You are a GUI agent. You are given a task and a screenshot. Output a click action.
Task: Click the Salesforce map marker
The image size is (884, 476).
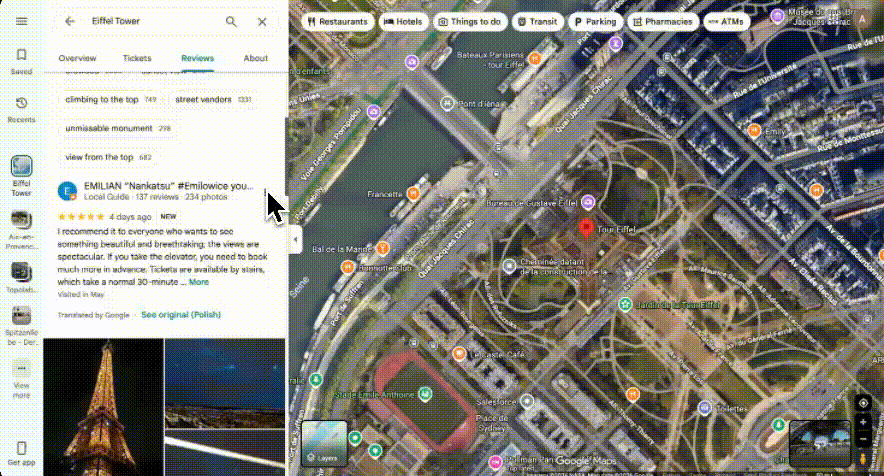pos(527,402)
